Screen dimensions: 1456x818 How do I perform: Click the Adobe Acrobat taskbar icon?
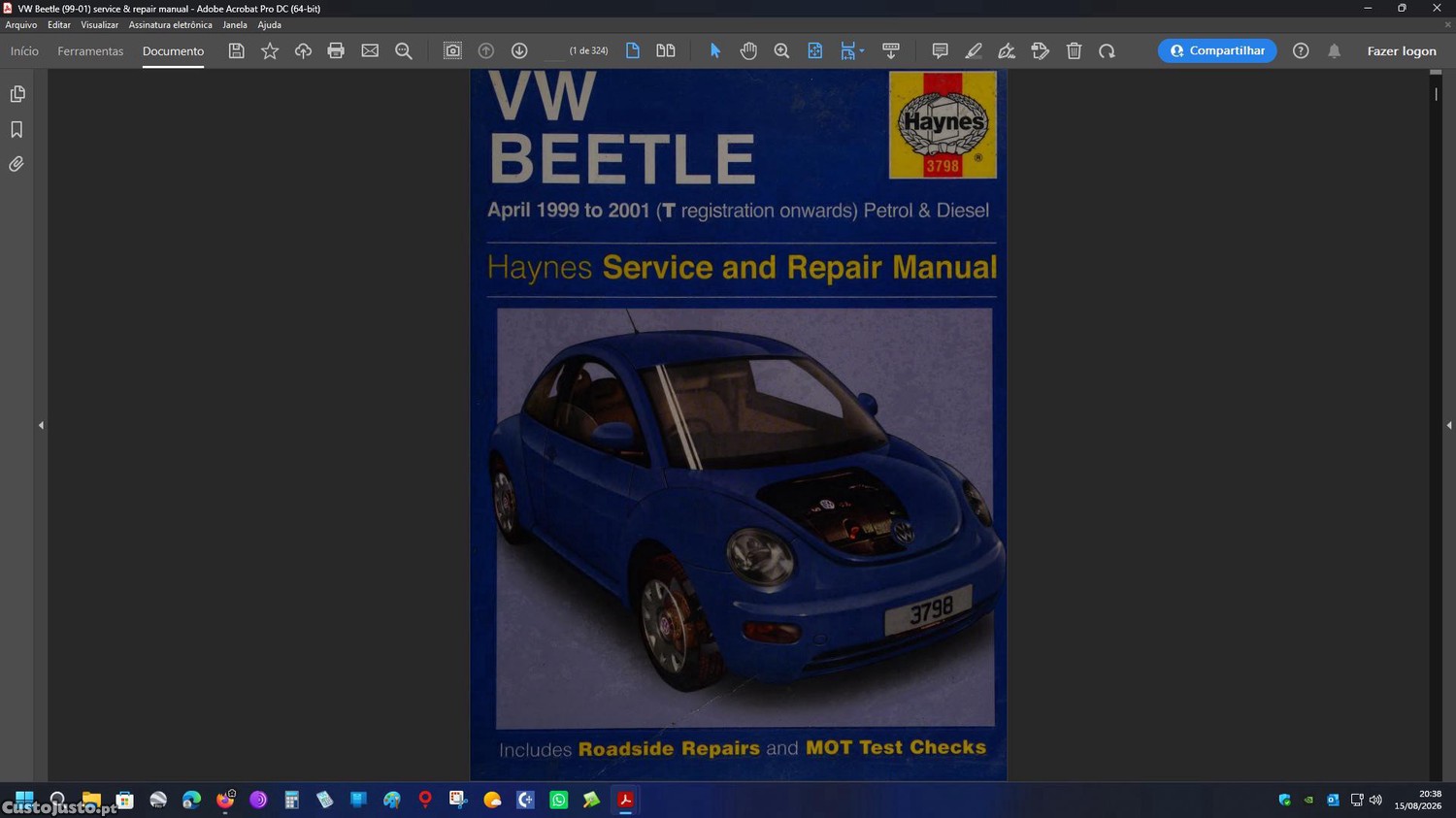coord(625,800)
